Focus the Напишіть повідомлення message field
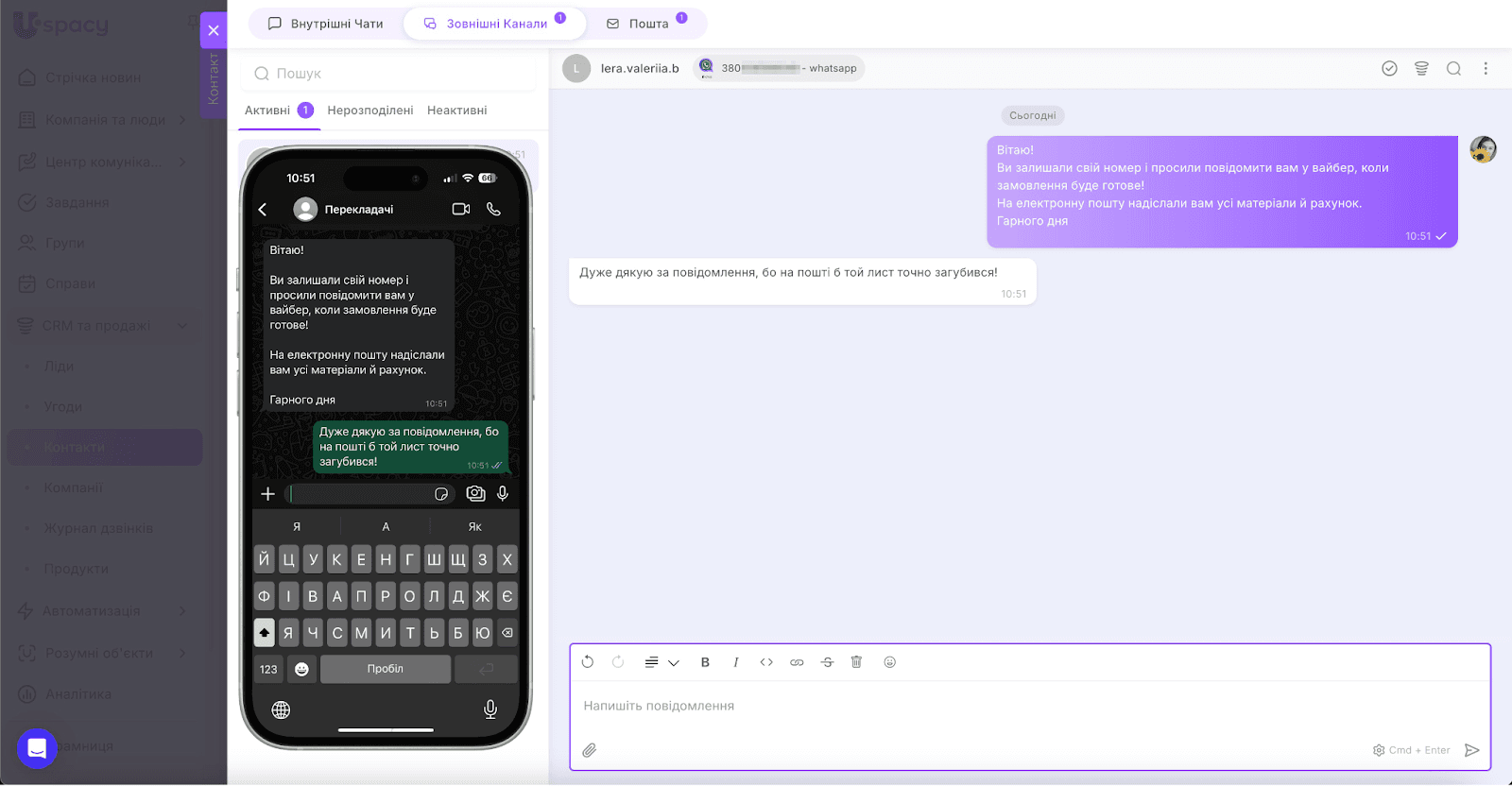1512x786 pixels. coord(1030,707)
